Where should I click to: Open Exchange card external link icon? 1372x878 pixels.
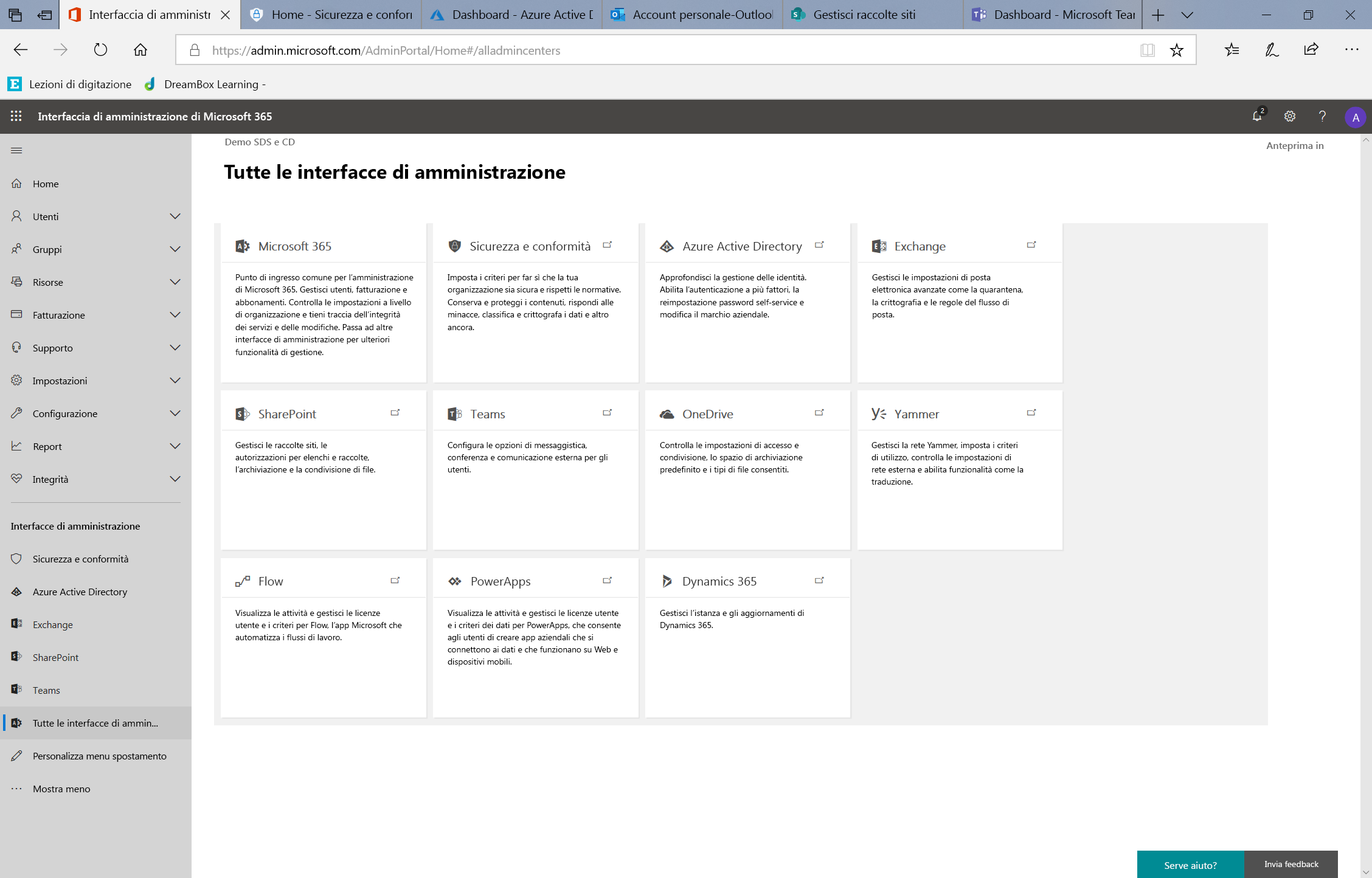click(x=1031, y=245)
